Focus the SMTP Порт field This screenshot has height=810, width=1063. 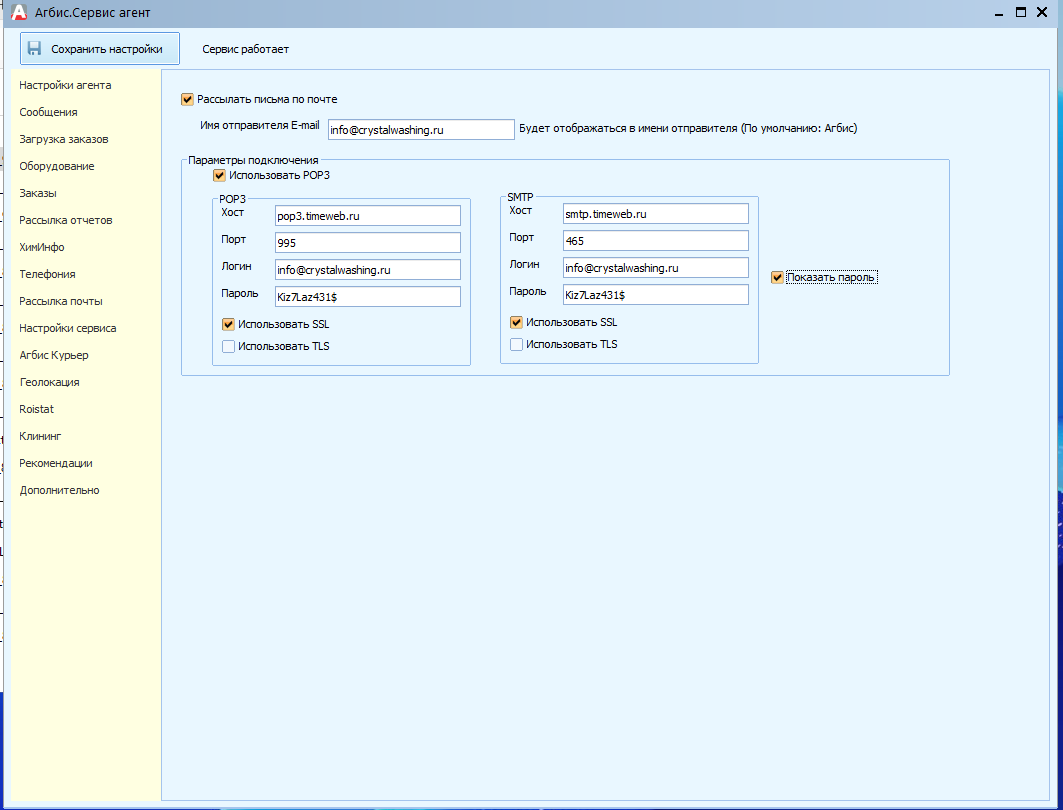tap(656, 241)
